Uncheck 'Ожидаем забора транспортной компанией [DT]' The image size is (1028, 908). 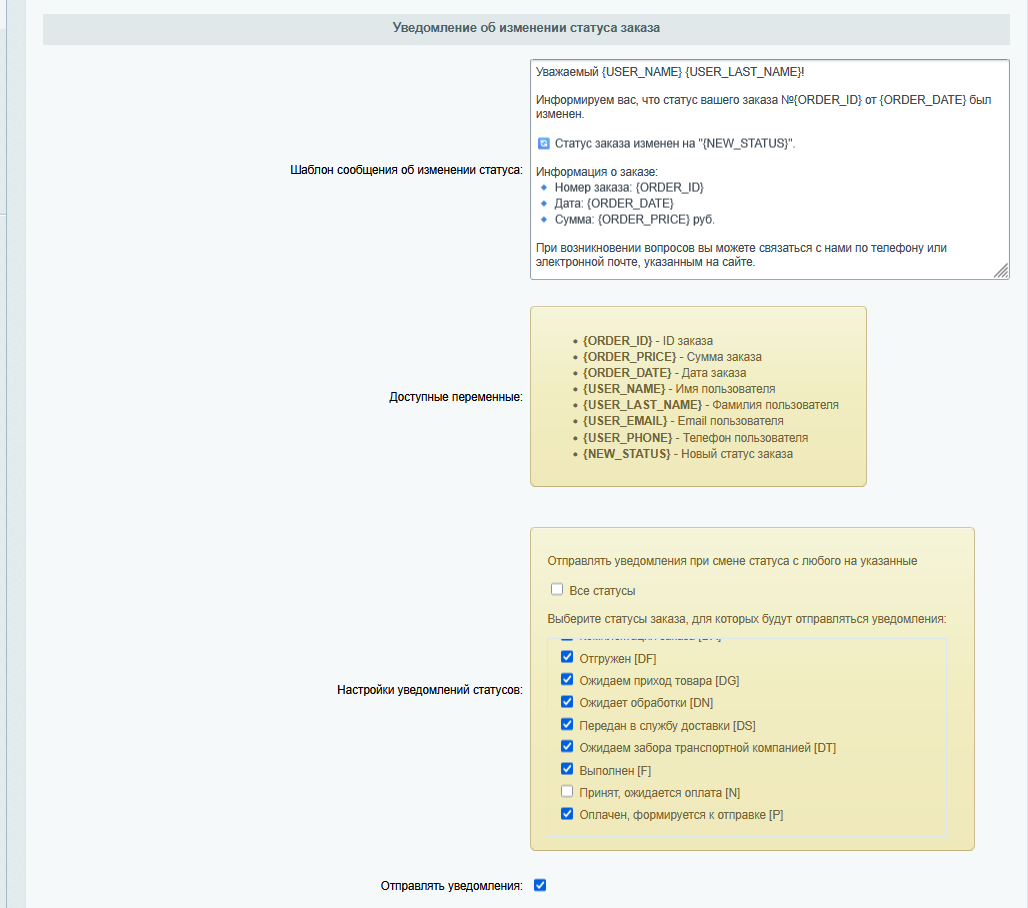tap(567, 747)
